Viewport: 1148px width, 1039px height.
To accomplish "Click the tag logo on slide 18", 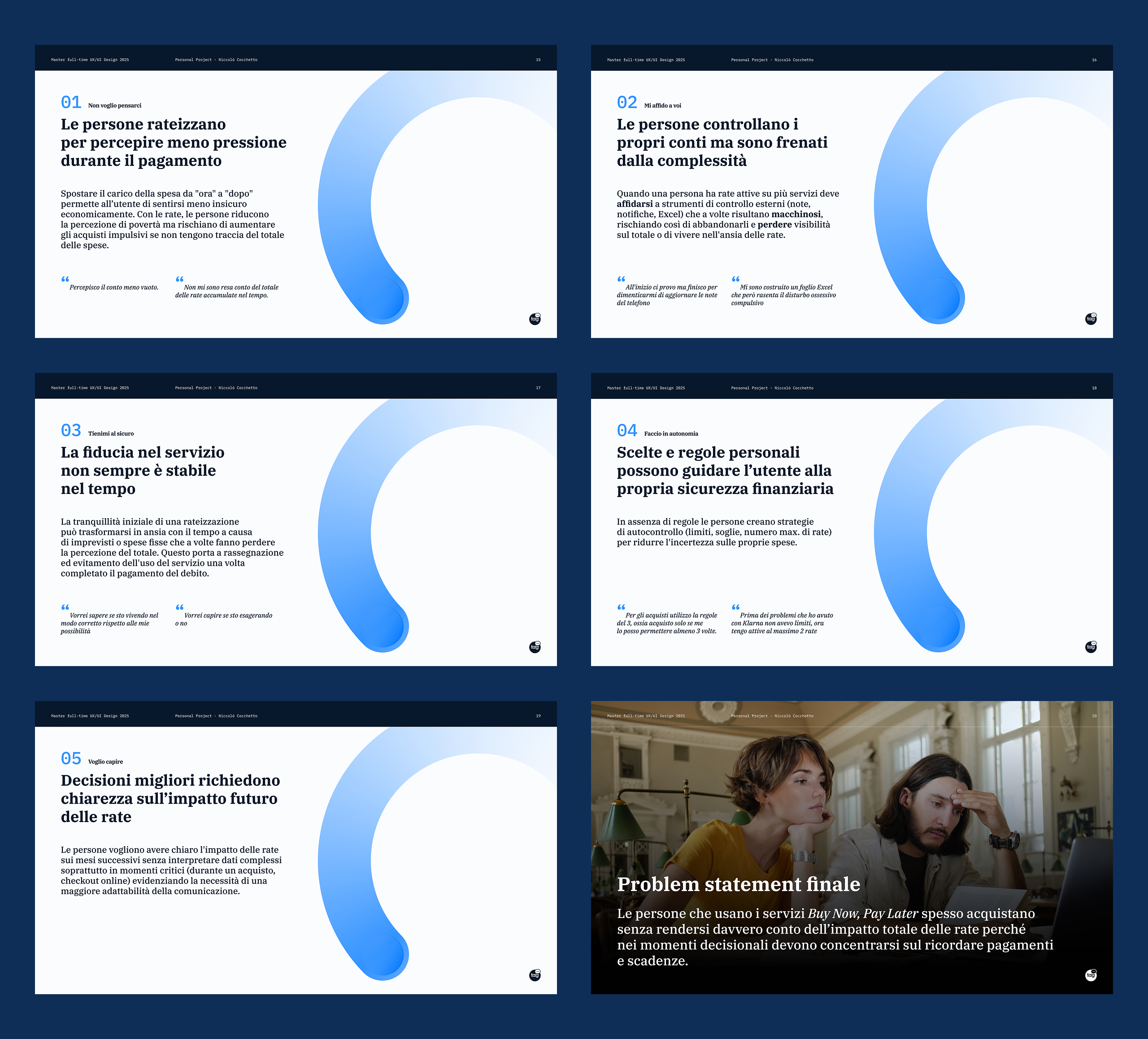I will tap(1091, 647).
